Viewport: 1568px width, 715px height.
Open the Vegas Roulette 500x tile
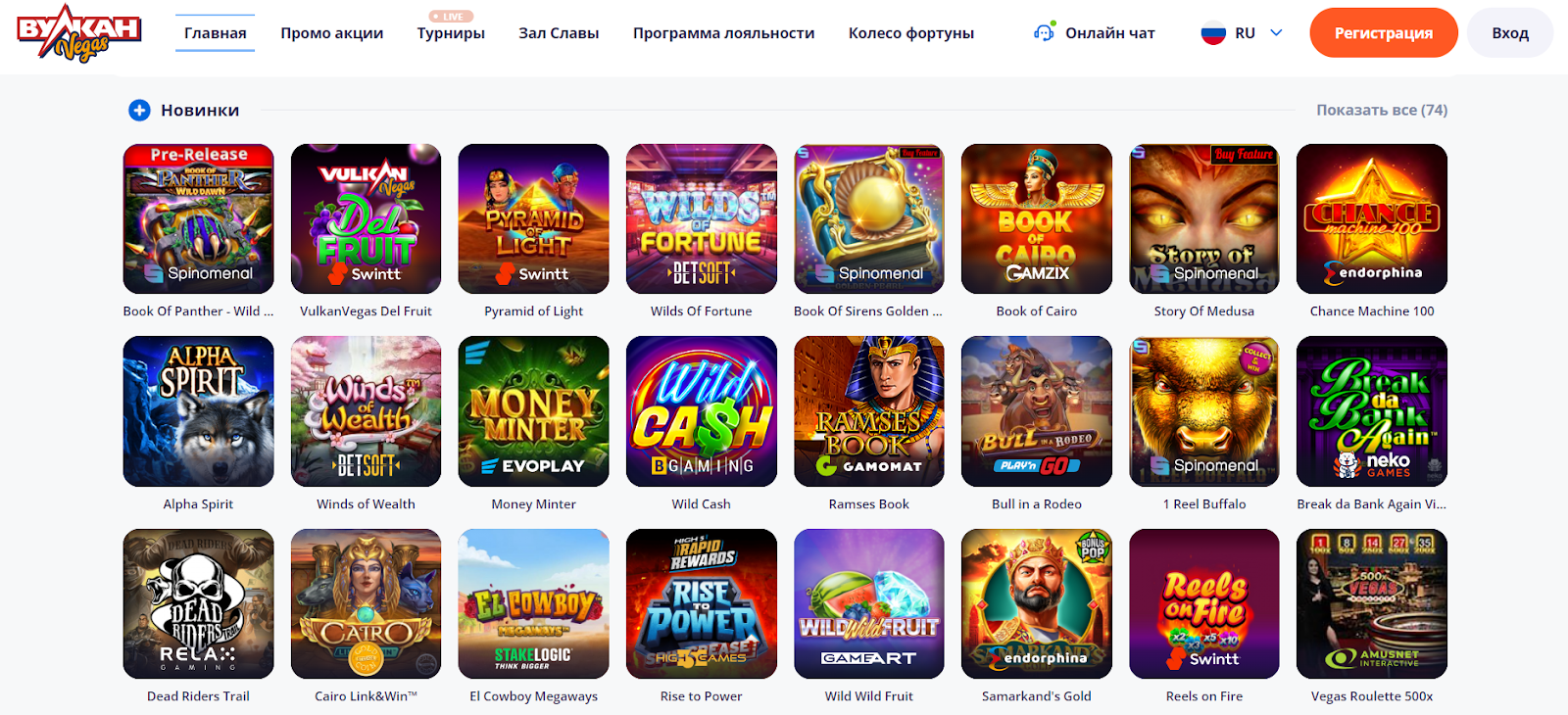coord(1372,604)
